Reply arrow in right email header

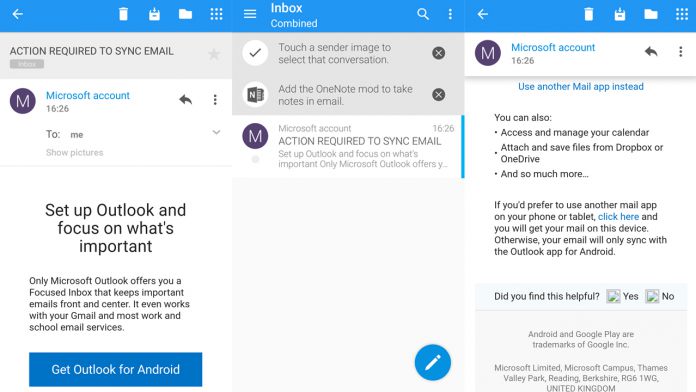point(651,51)
